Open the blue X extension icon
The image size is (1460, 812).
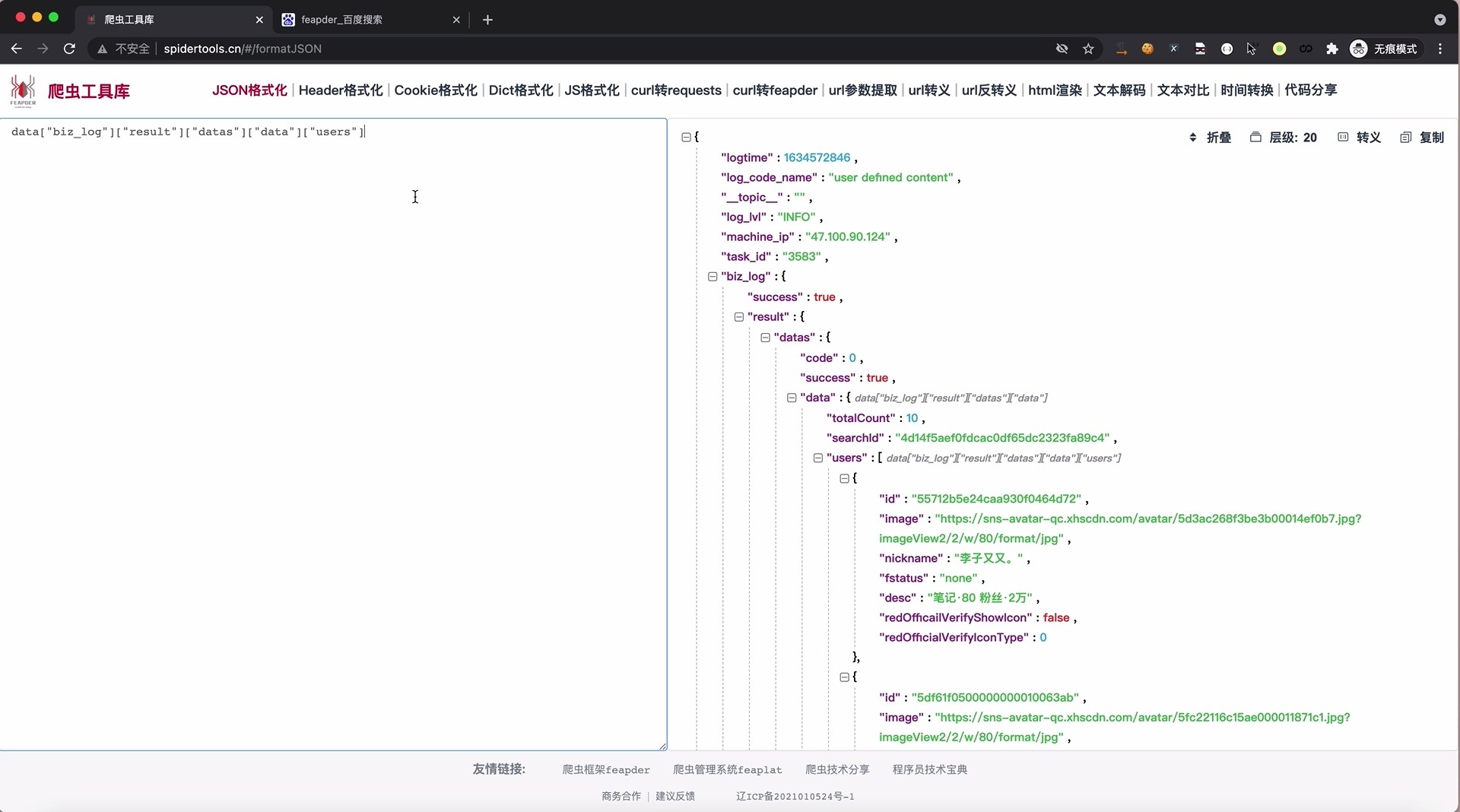[1173, 49]
